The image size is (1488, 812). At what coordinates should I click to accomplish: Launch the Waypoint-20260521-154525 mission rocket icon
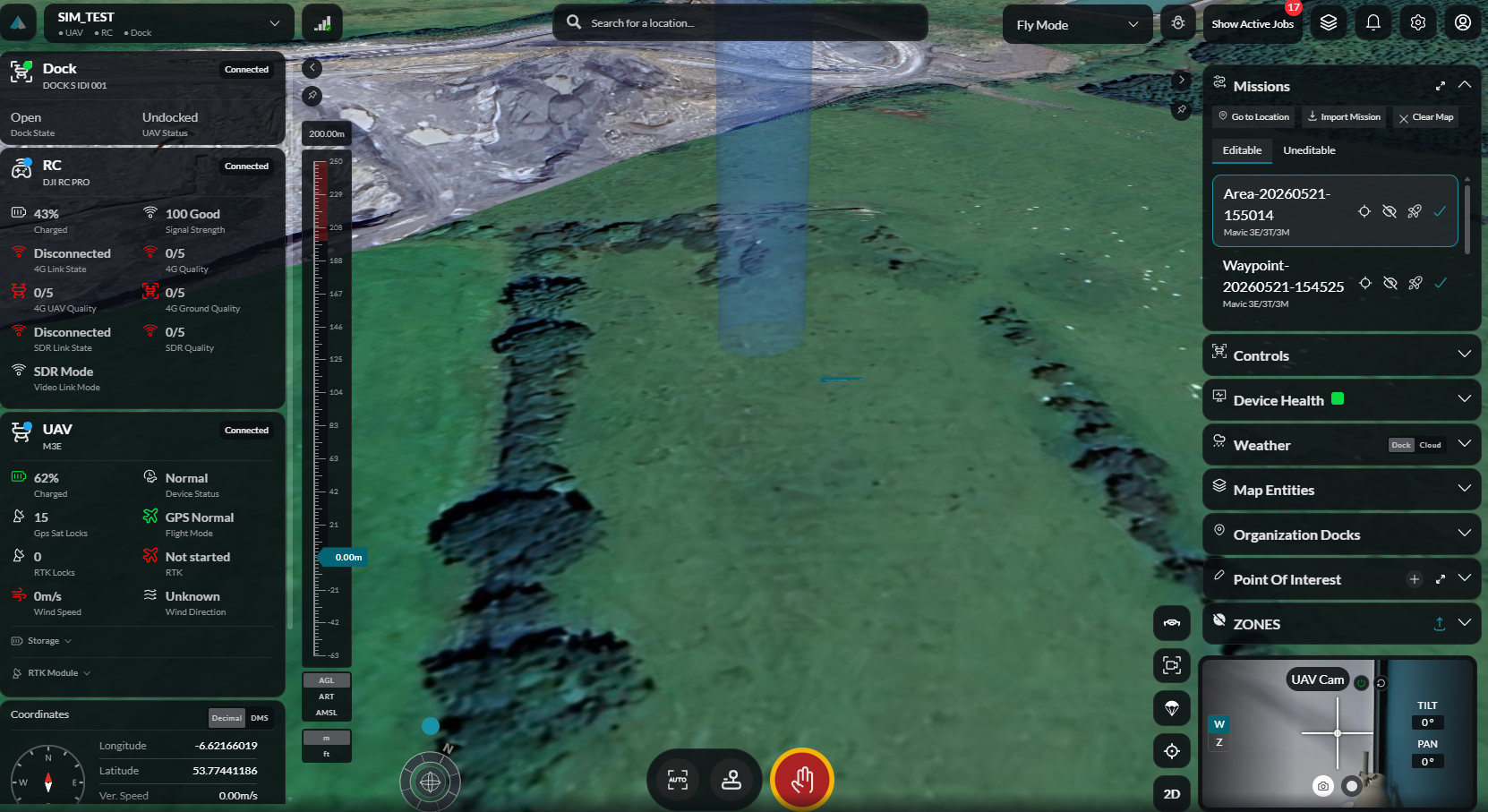click(x=1415, y=283)
